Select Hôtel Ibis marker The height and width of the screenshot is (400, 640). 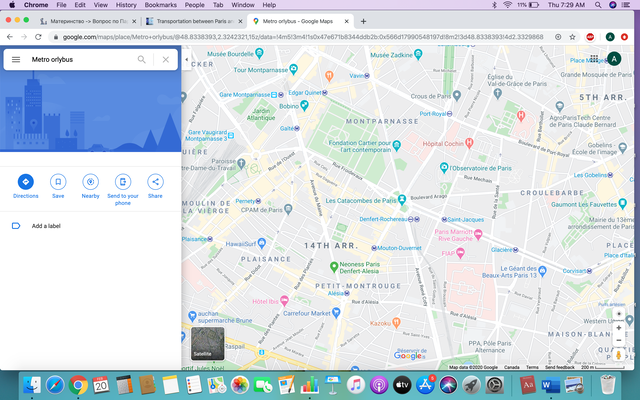[x=284, y=301]
